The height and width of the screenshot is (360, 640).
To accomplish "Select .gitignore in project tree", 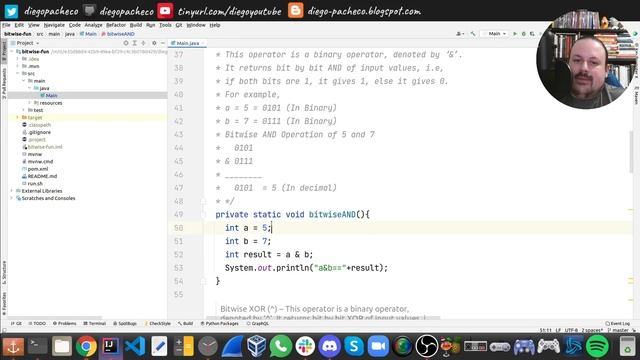I will 40,132.
